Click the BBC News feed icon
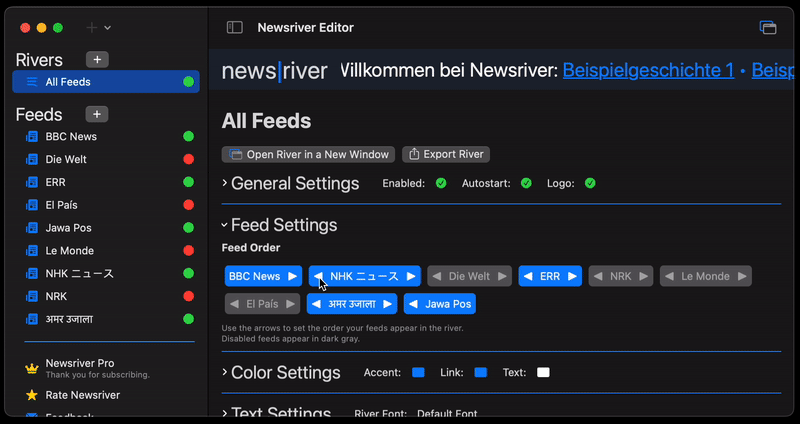The height and width of the screenshot is (424, 800). (x=32, y=136)
